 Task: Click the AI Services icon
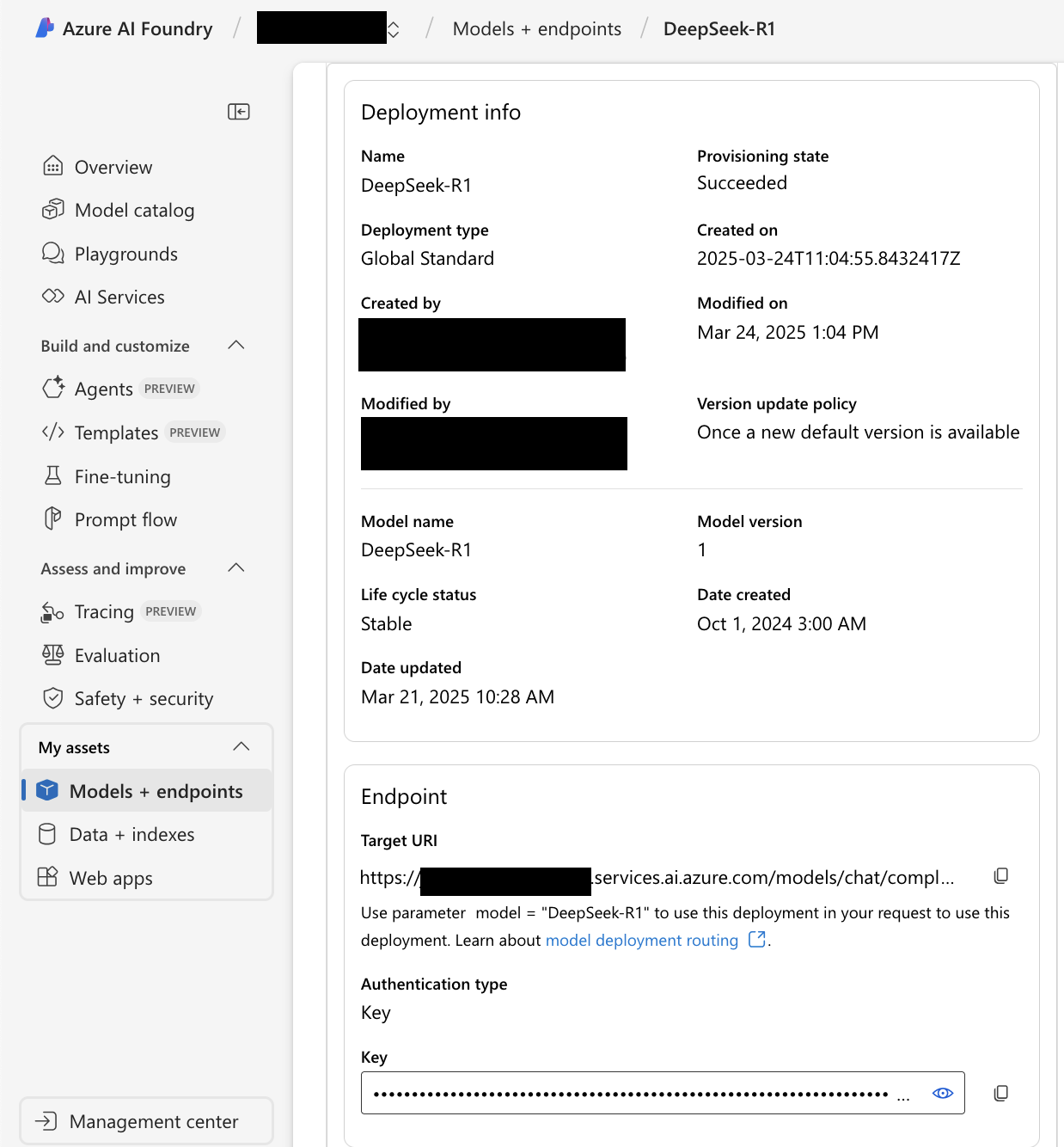53,296
